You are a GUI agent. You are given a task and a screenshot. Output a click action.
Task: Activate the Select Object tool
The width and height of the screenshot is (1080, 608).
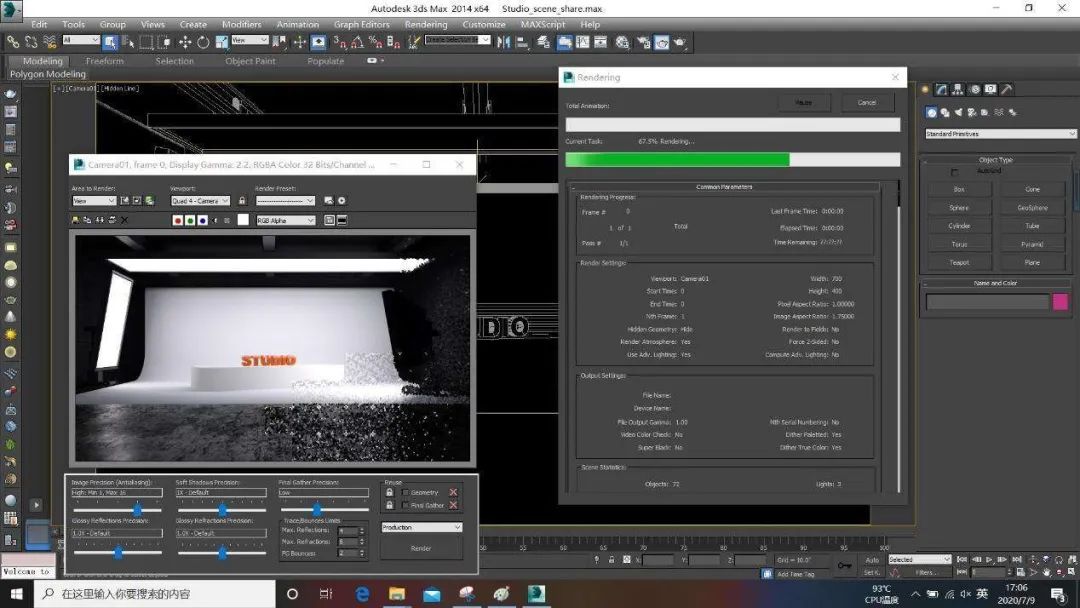click(x=110, y=42)
